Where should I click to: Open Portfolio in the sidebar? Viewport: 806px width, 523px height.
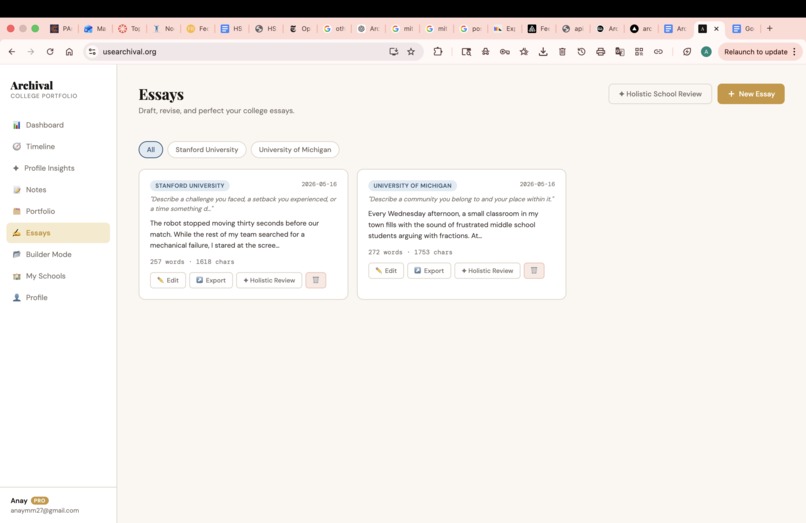[58, 211]
